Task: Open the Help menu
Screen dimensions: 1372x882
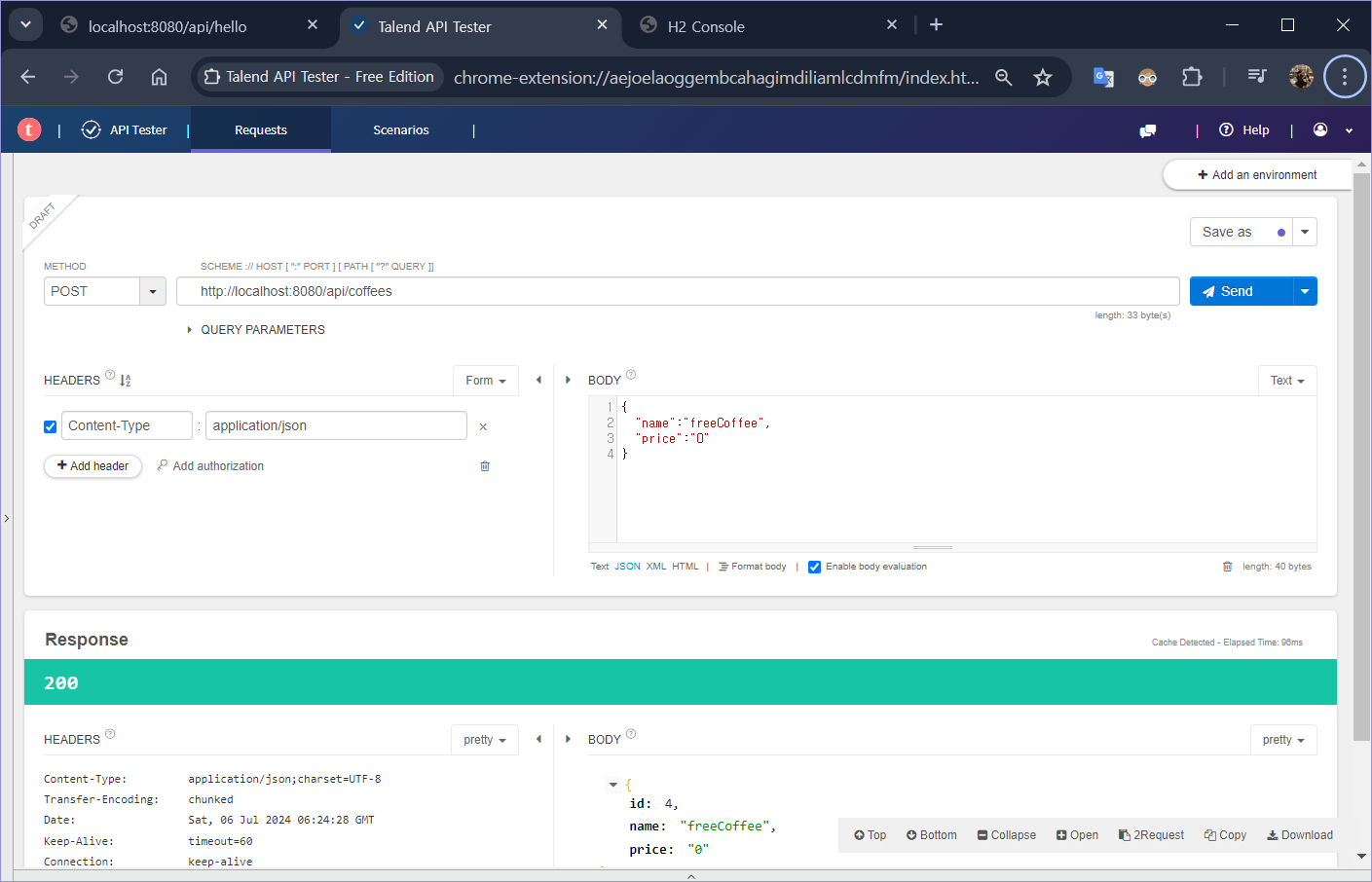Action: (1244, 129)
